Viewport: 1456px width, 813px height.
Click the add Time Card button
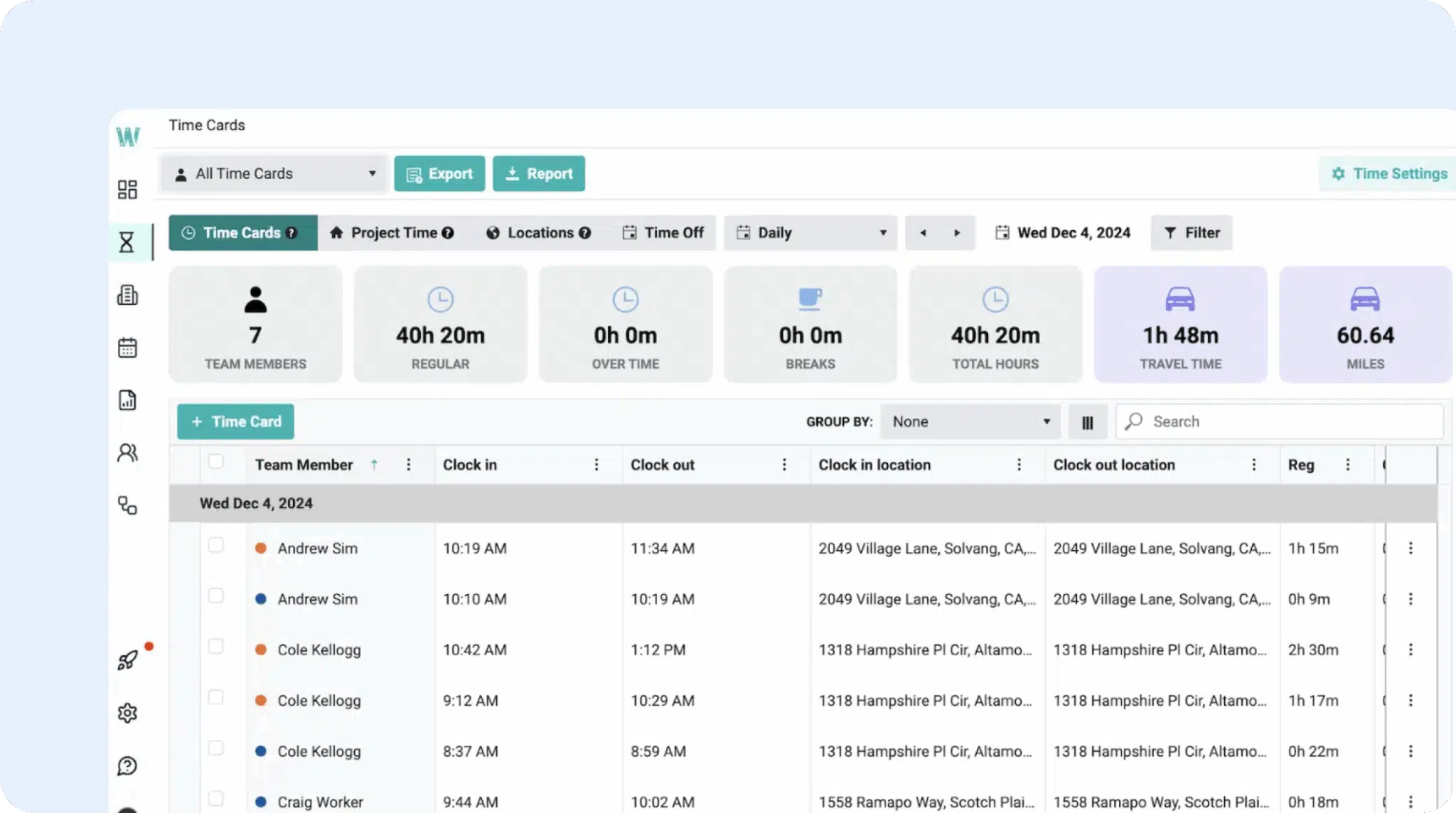point(235,422)
